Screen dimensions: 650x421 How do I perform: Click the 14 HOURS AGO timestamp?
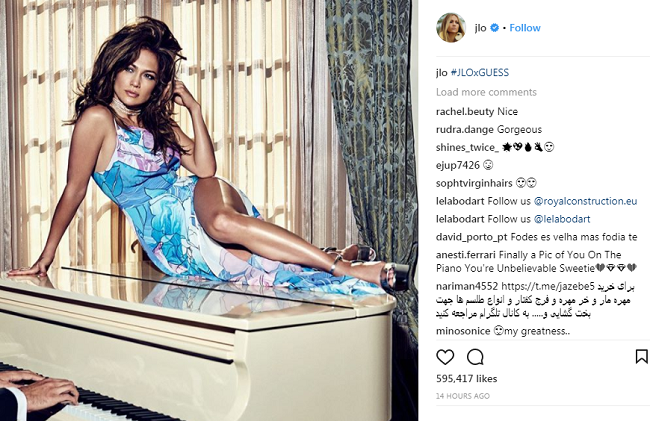click(463, 396)
